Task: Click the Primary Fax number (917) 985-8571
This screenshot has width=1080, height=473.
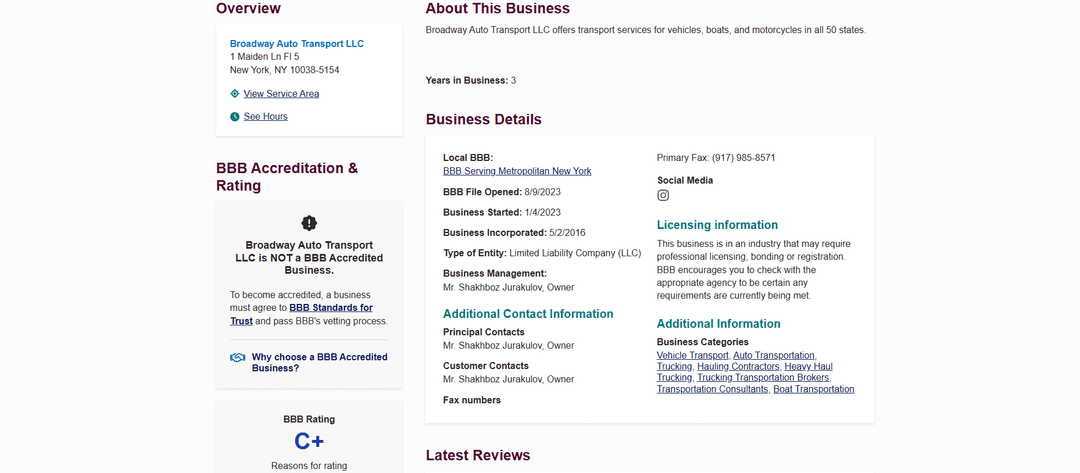Action: tap(743, 158)
